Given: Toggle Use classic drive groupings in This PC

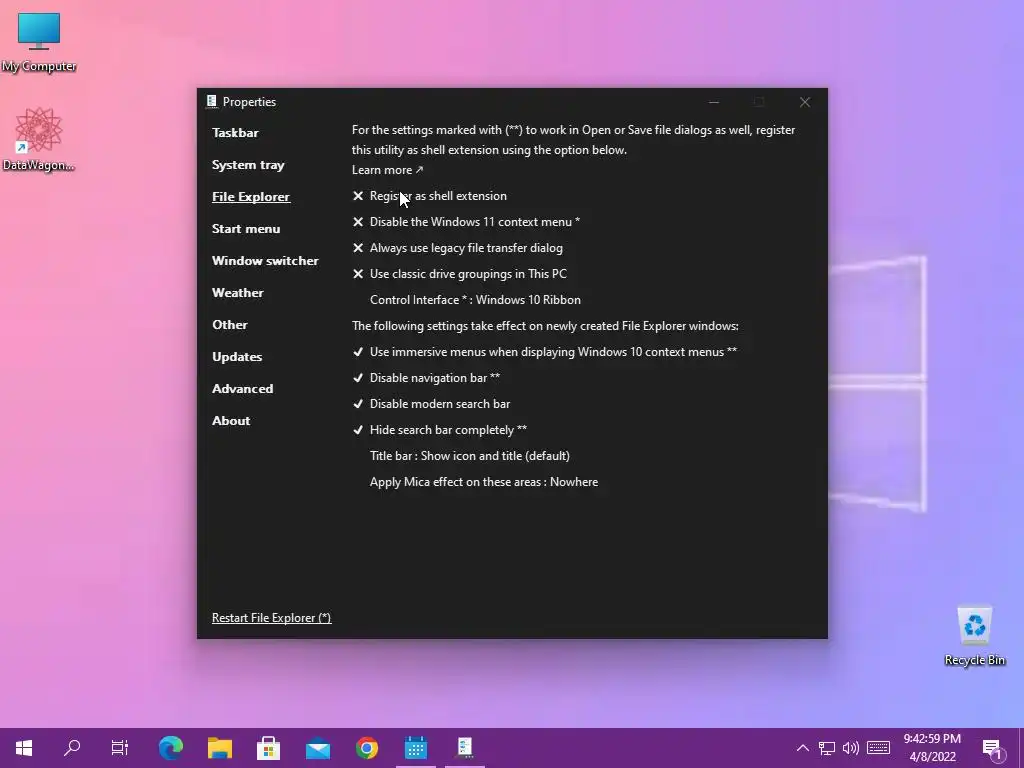Looking at the screenshot, I should tap(460, 274).
